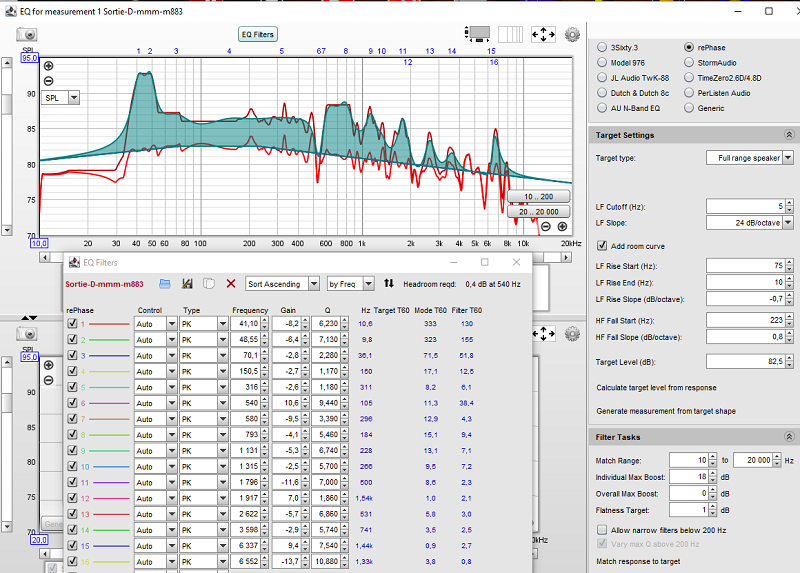Viewport: 800px width, 573px height.
Task: Choose the Dutch & Dutch 8c equaliser
Action: [x=602, y=93]
